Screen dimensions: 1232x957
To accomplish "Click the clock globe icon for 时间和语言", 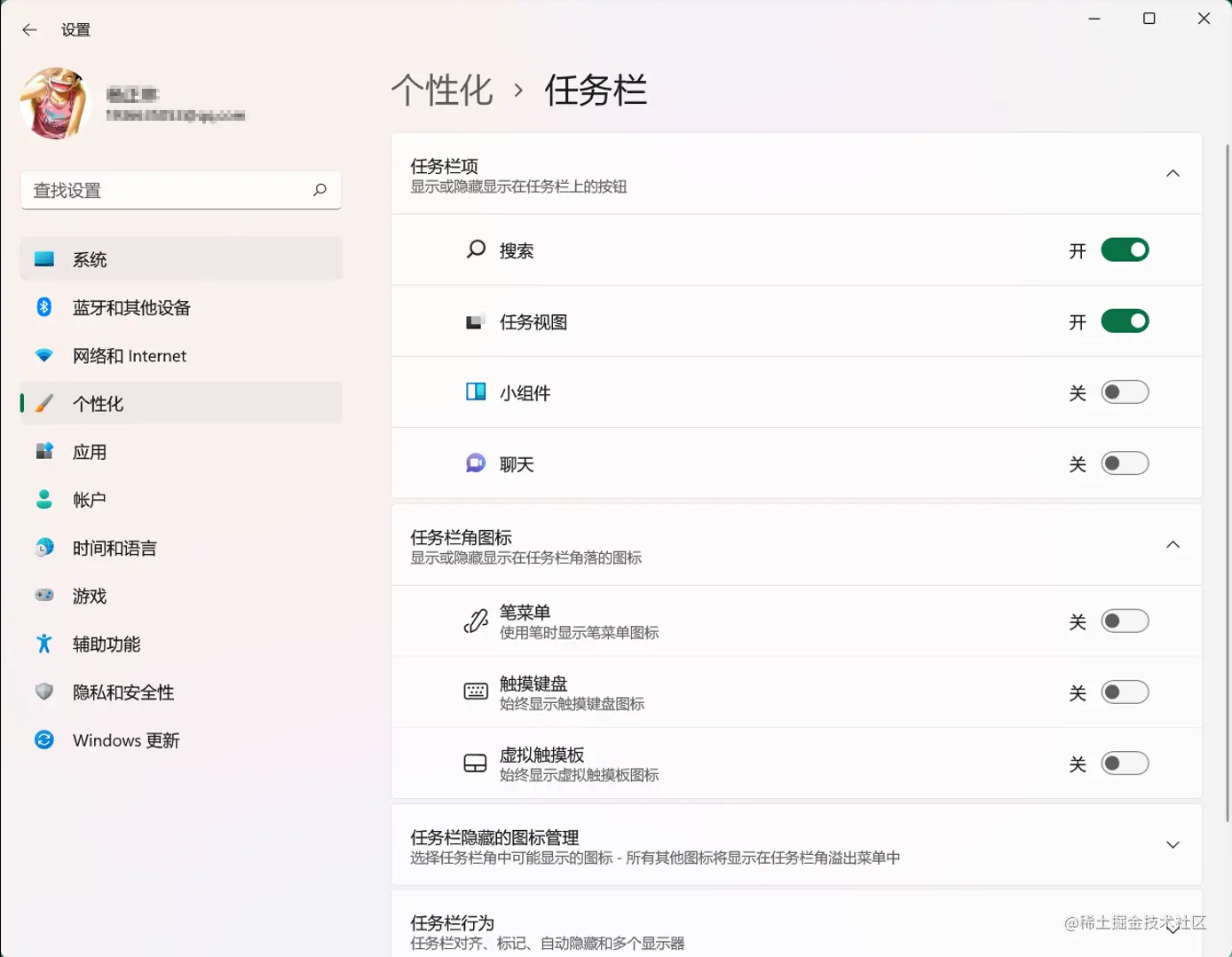I will [44, 548].
